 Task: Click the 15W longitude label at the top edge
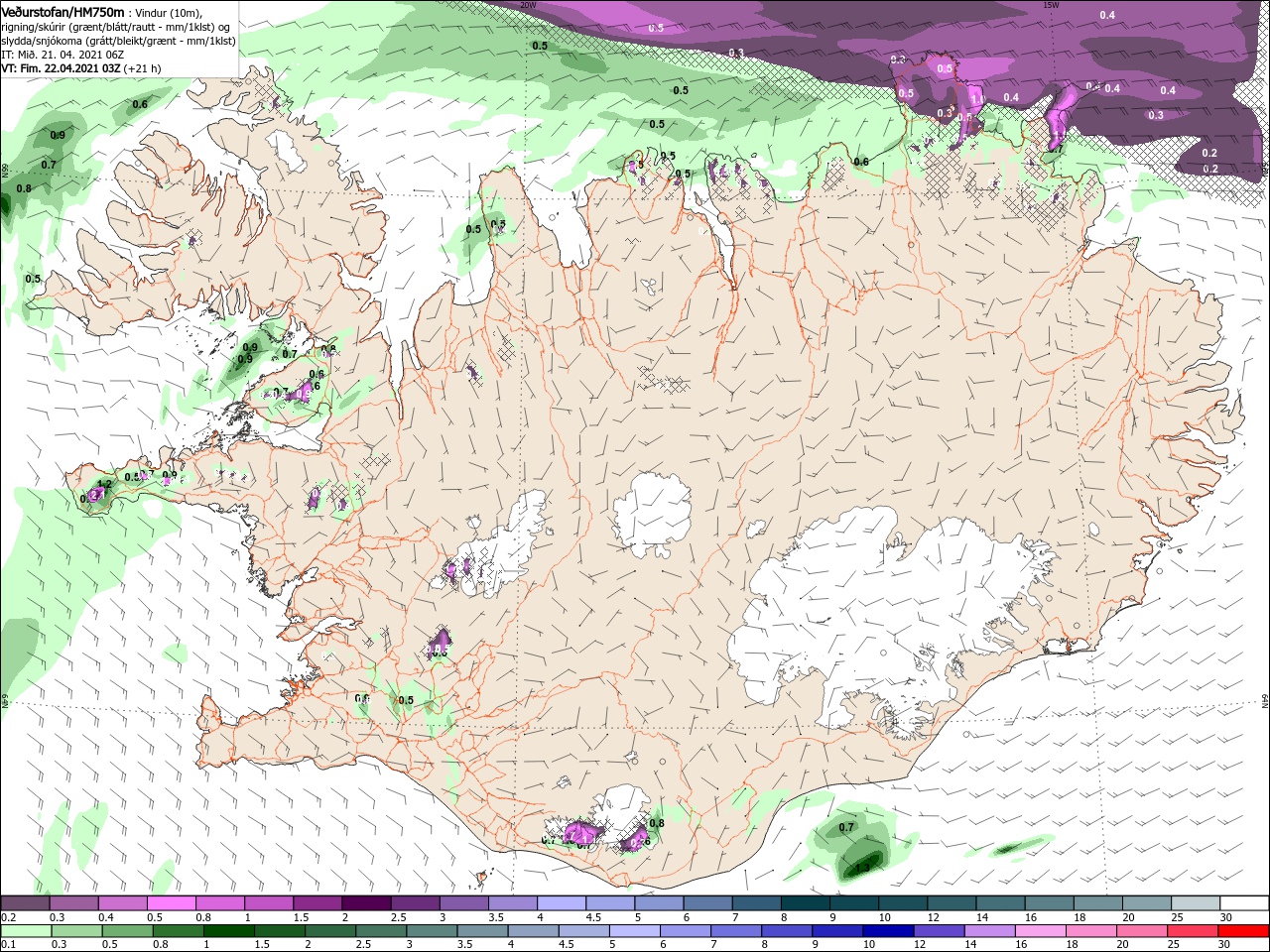click(1051, 5)
